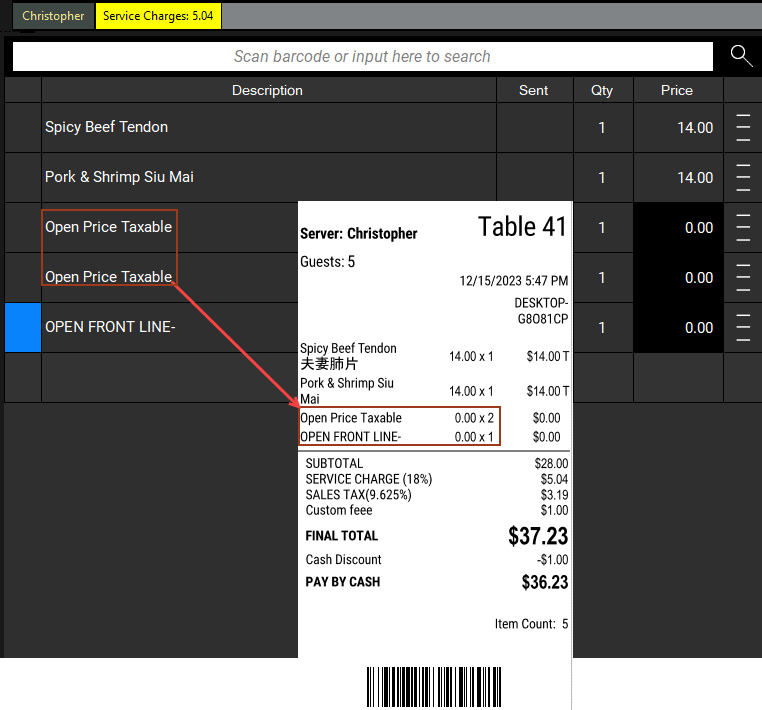Open hamburger menu for OPEN FRONT LINE- row
Screen dimensions: 762x710
click(742, 327)
